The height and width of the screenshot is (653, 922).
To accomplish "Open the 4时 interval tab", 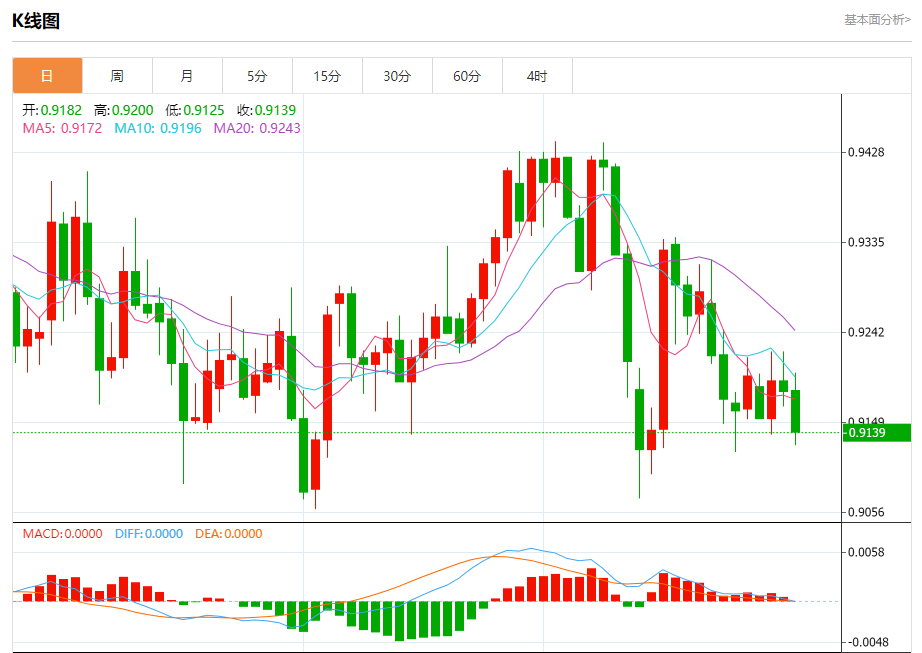I will [x=537, y=75].
